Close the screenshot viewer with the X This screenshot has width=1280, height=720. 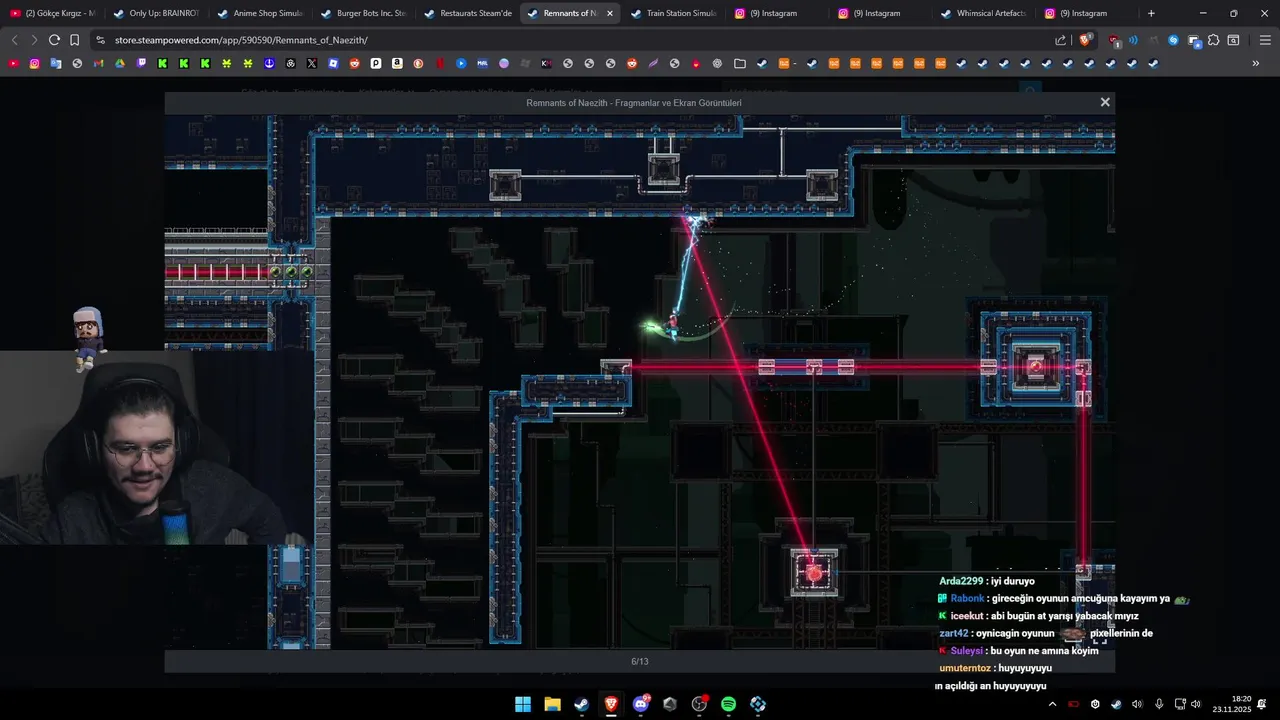click(x=1104, y=102)
